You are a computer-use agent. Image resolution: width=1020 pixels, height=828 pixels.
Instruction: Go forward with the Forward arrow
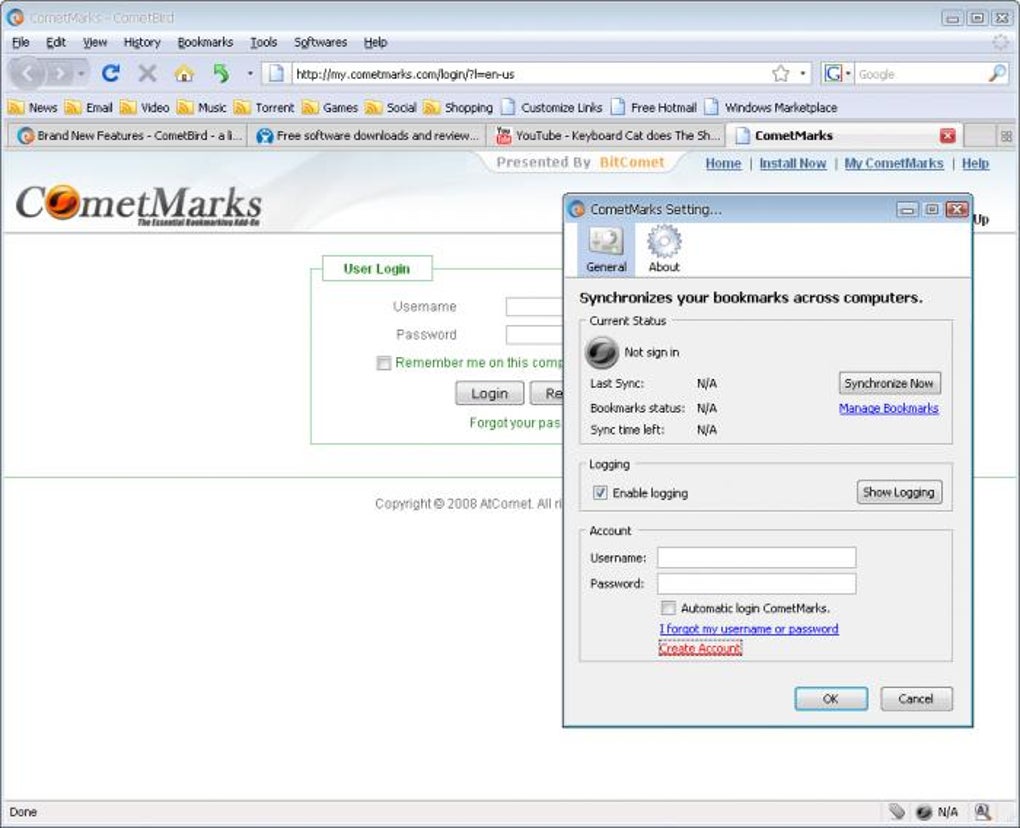pos(59,73)
